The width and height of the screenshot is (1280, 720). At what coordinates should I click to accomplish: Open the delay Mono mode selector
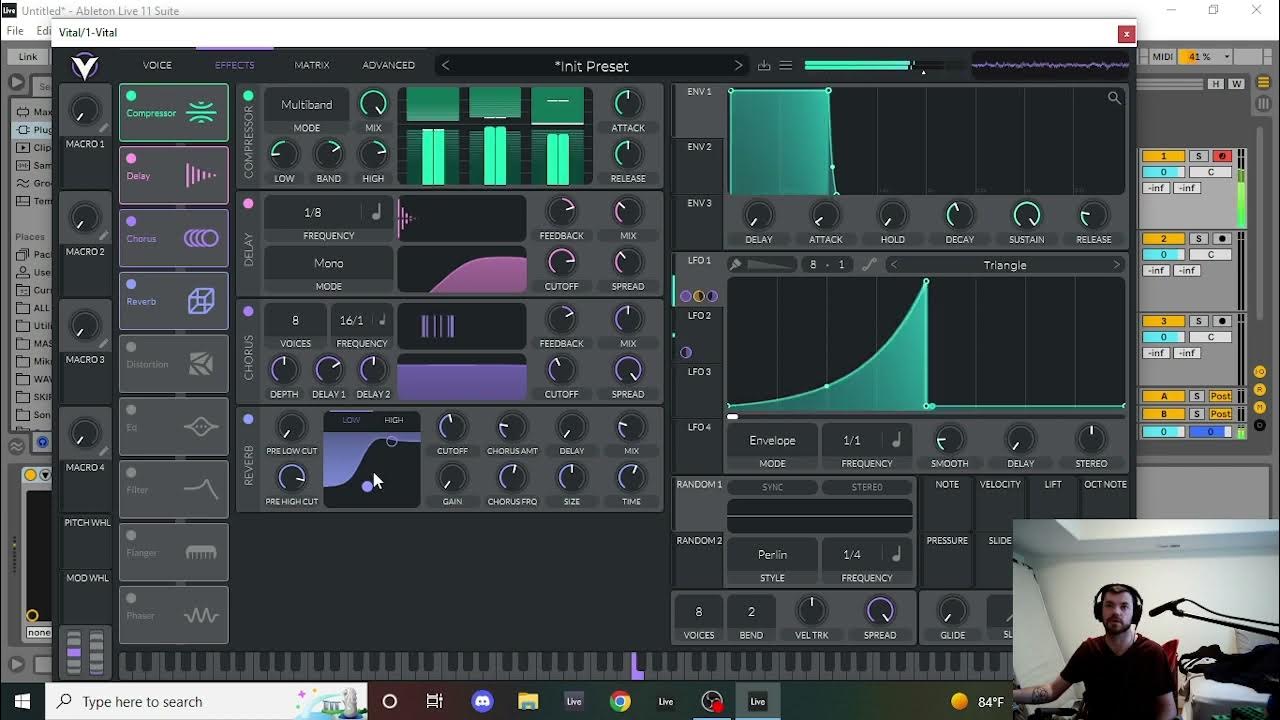pyautogui.click(x=328, y=263)
